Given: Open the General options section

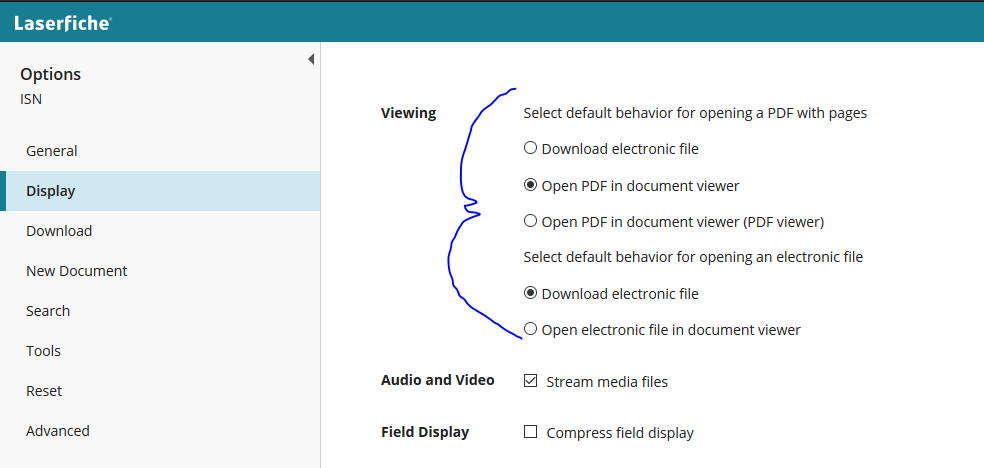Looking at the screenshot, I should (x=160, y=151).
